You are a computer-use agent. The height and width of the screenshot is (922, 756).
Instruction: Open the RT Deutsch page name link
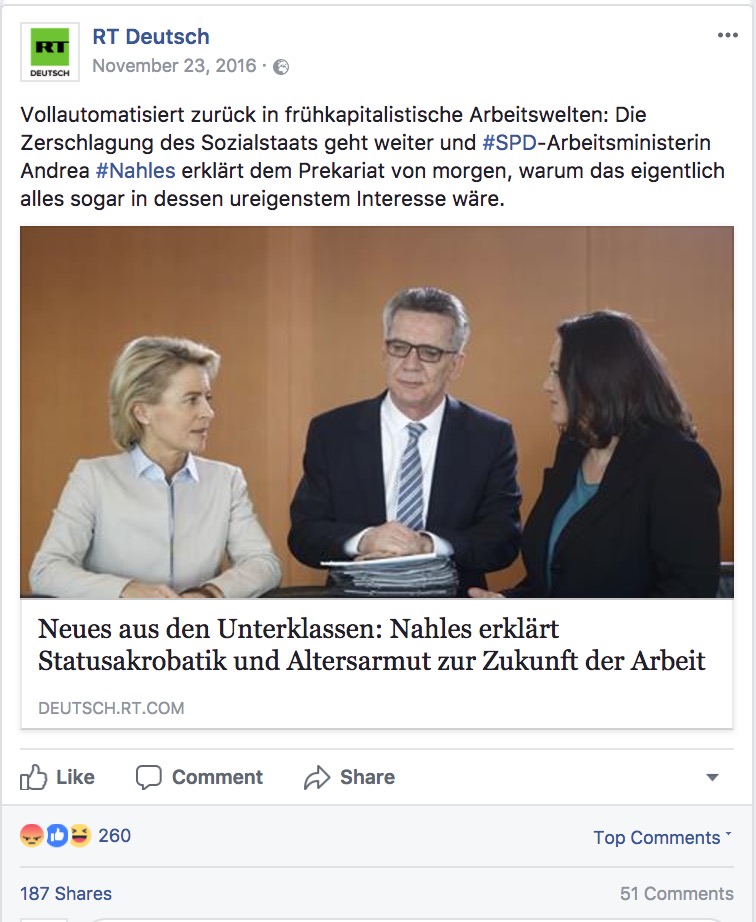click(x=150, y=36)
